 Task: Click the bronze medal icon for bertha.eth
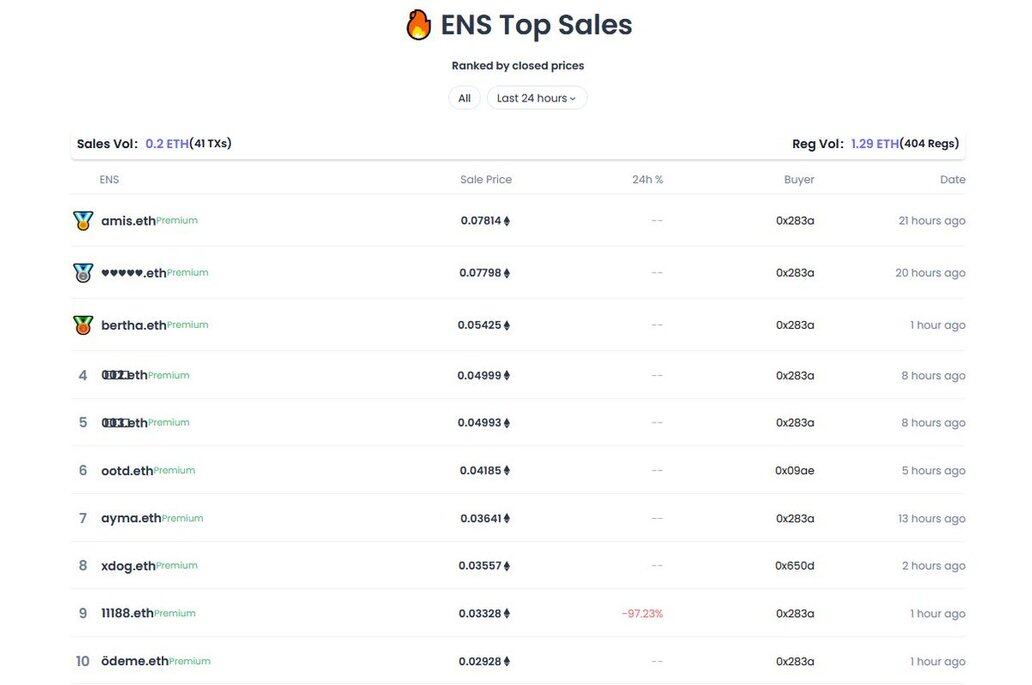(x=83, y=325)
